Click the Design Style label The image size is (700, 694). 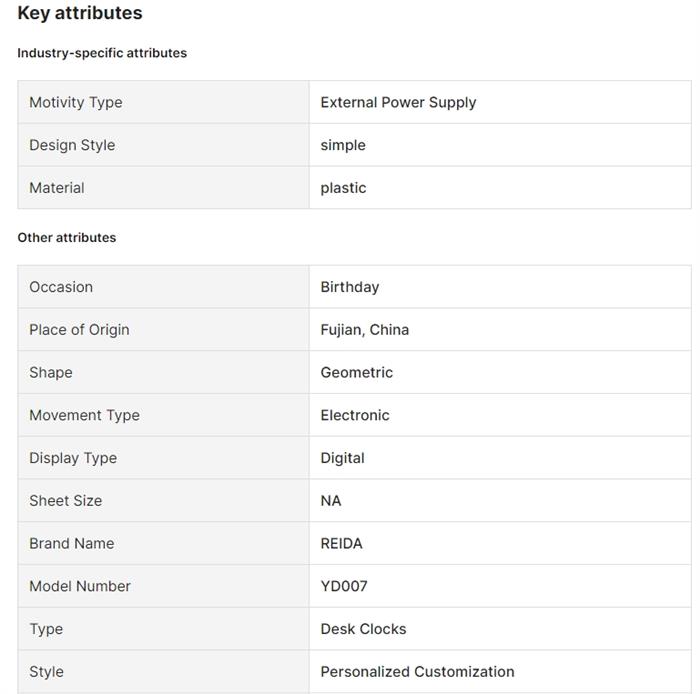[x=72, y=145]
